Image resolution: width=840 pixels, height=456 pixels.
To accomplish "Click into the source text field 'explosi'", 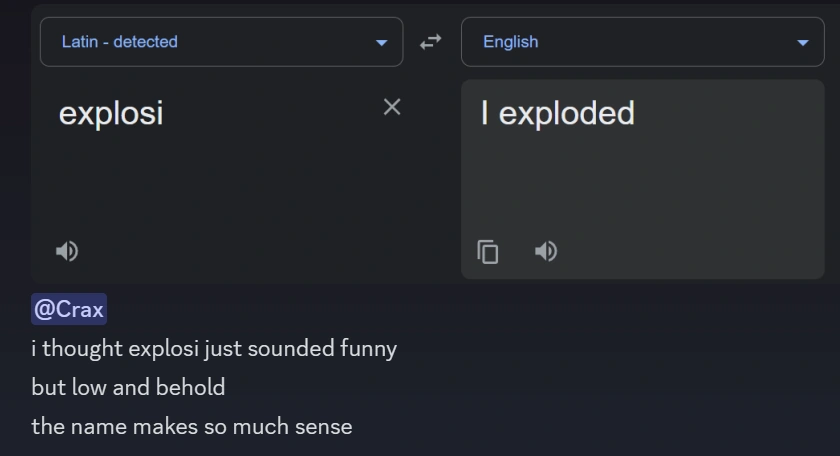I will tap(111, 113).
